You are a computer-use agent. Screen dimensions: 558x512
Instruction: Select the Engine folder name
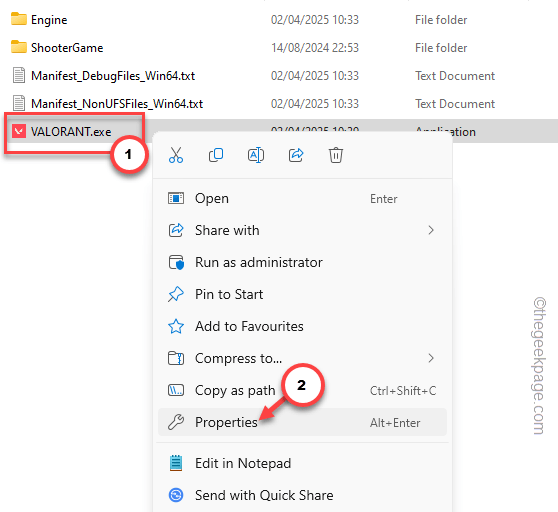click(x=49, y=20)
